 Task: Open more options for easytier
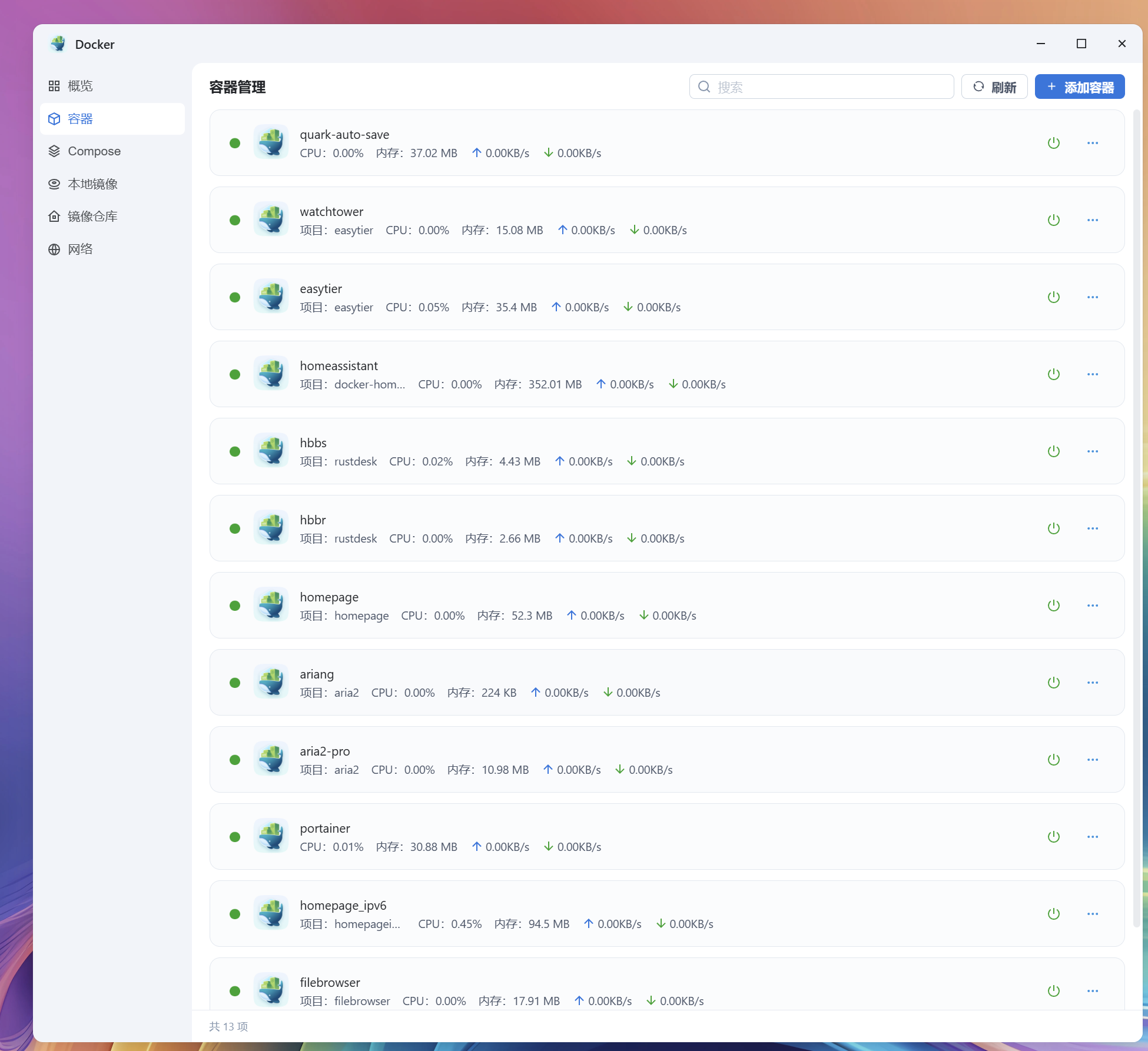point(1093,297)
